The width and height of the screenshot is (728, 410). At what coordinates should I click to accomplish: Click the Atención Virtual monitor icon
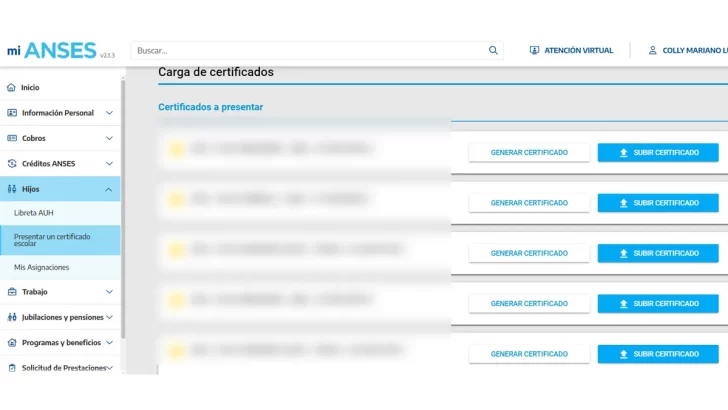[534, 50]
